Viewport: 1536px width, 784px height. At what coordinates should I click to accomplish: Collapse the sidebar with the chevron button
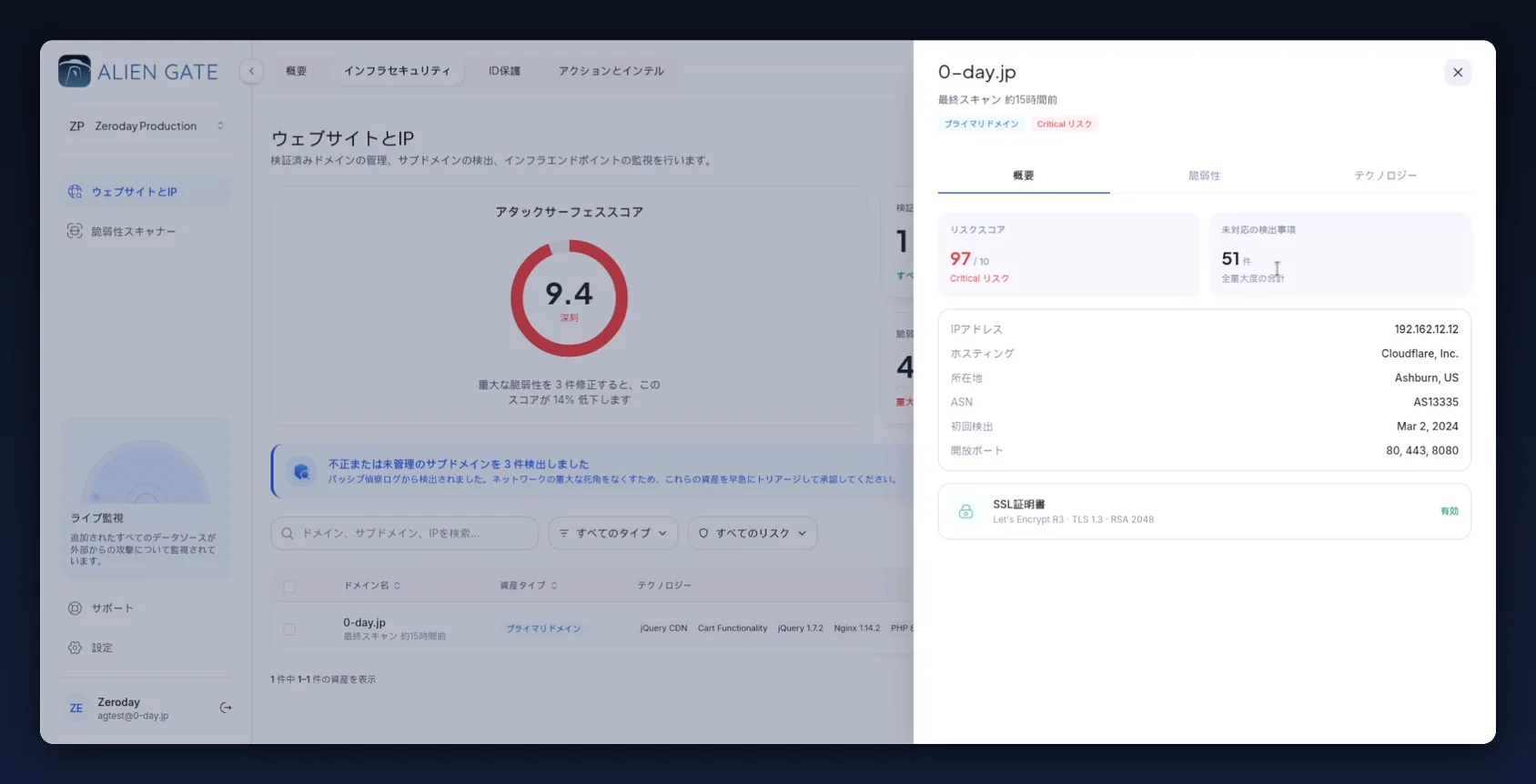[x=251, y=71]
